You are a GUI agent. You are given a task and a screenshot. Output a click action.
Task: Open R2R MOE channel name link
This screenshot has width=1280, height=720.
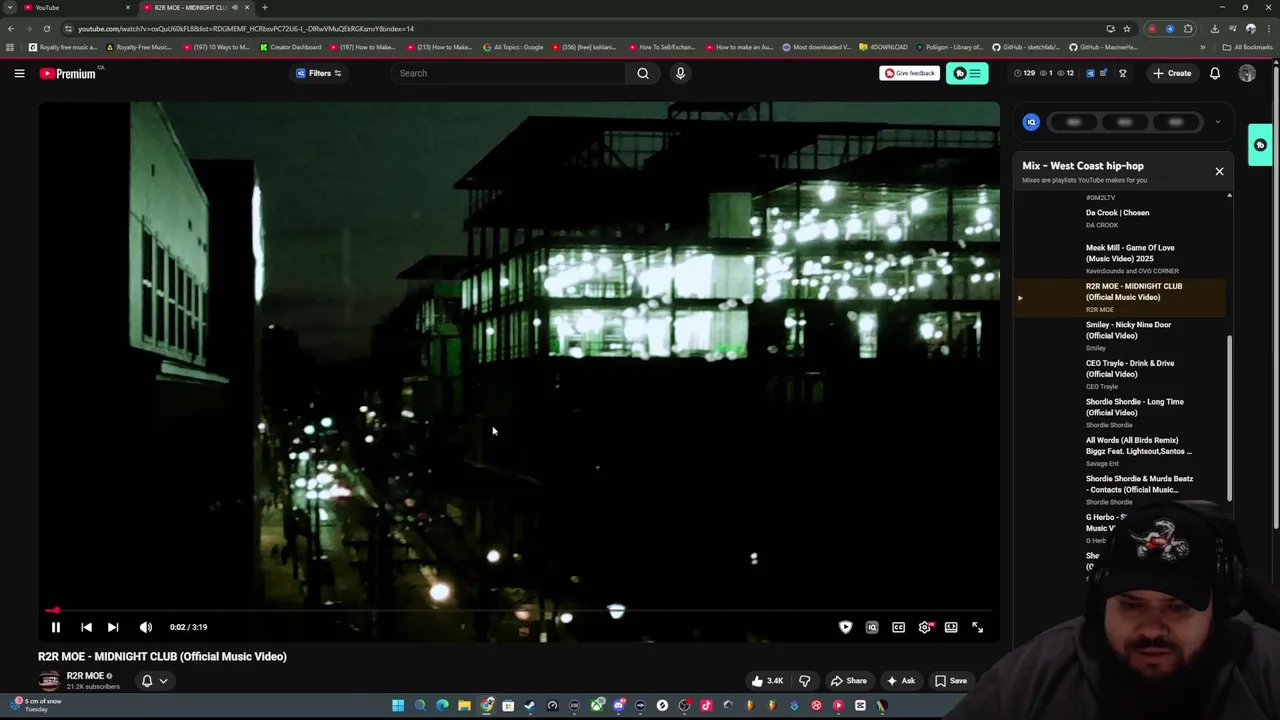tap(85, 676)
